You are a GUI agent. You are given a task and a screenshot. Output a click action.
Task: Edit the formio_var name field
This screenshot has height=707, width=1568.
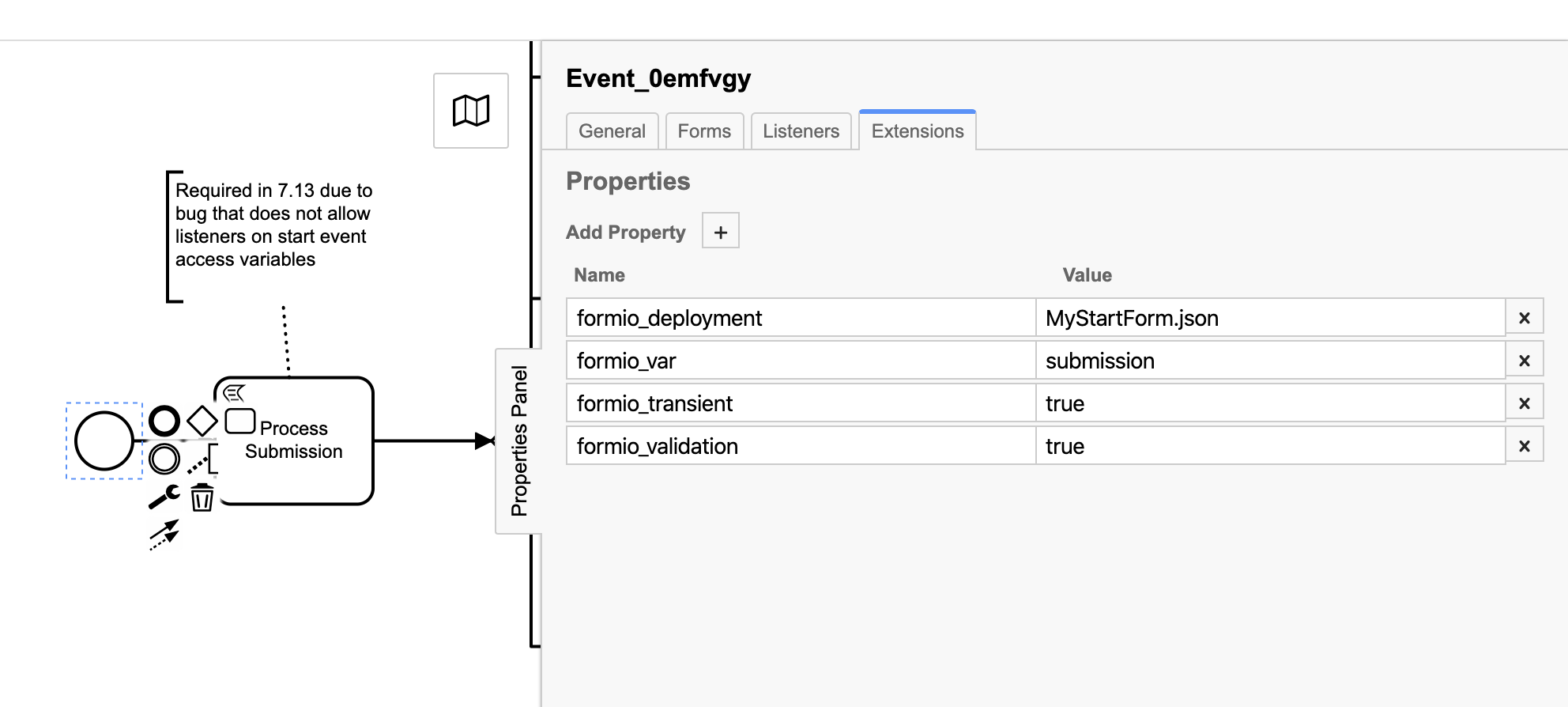[801, 361]
